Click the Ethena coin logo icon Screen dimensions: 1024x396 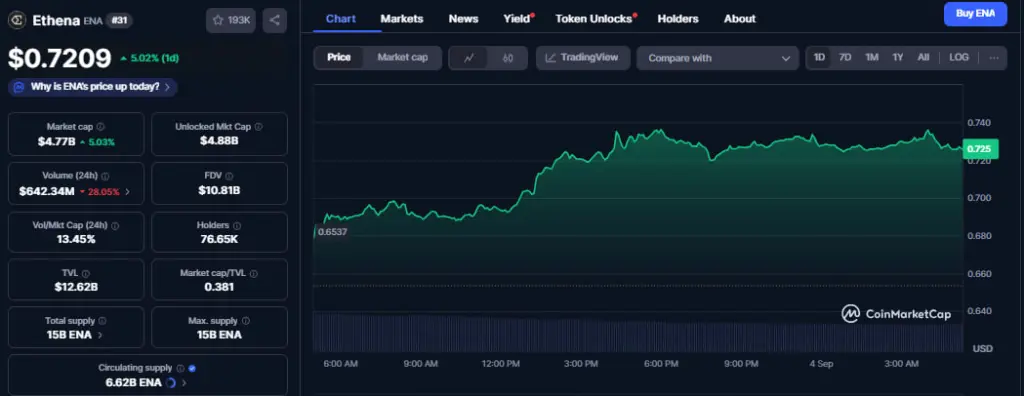[x=16, y=20]
